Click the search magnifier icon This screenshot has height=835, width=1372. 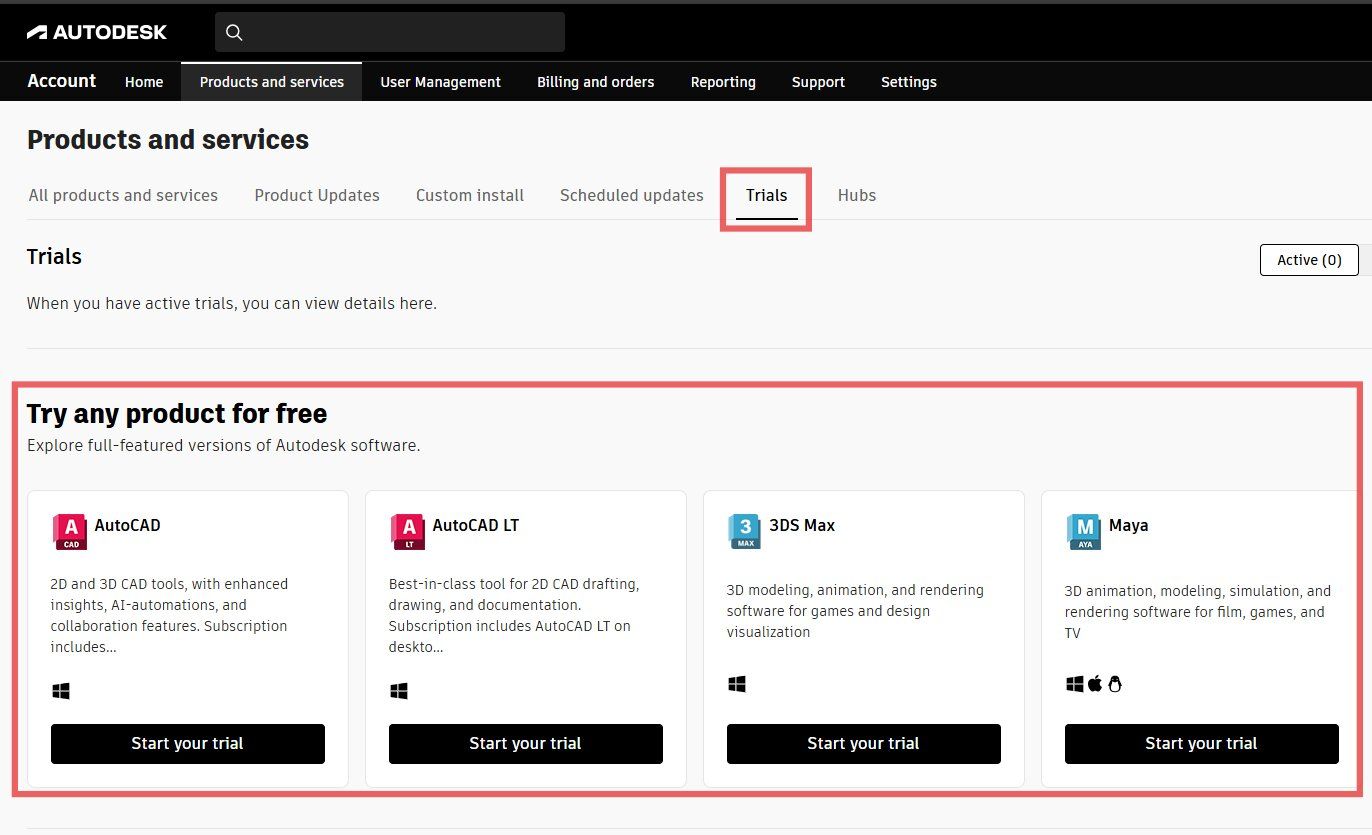234,33
